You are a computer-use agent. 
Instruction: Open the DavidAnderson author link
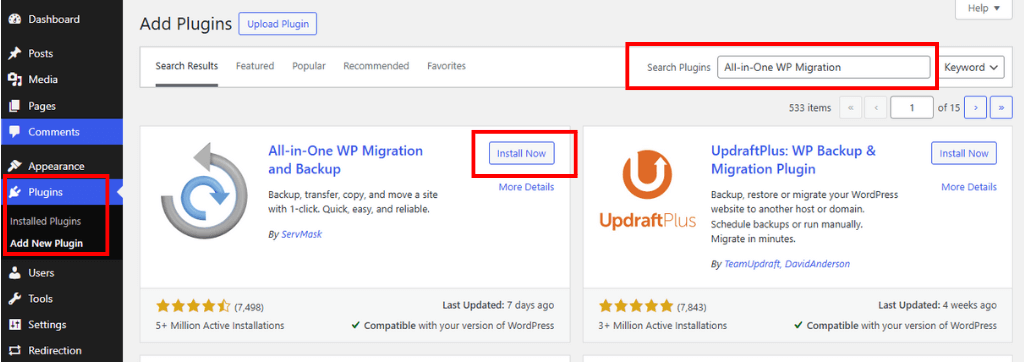(816, 264)
